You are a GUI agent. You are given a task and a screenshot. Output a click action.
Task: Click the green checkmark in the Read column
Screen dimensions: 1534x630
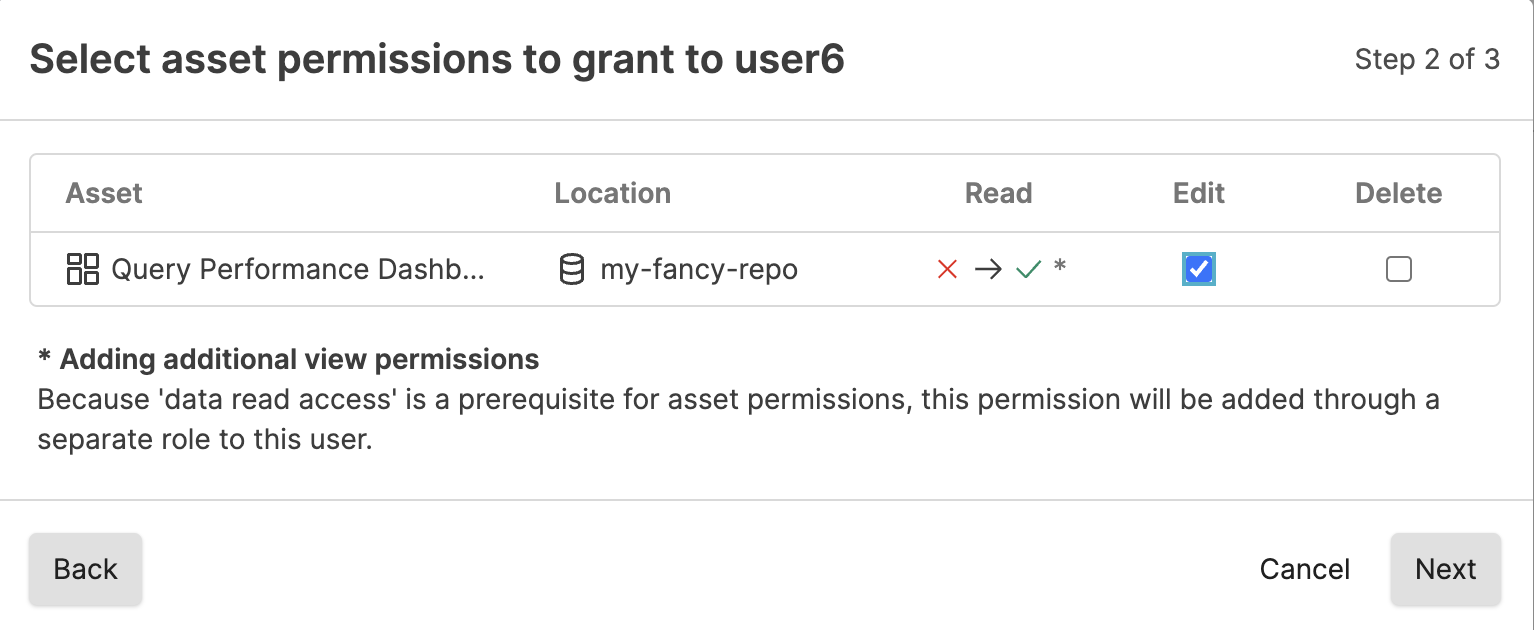pos(1029,268)
